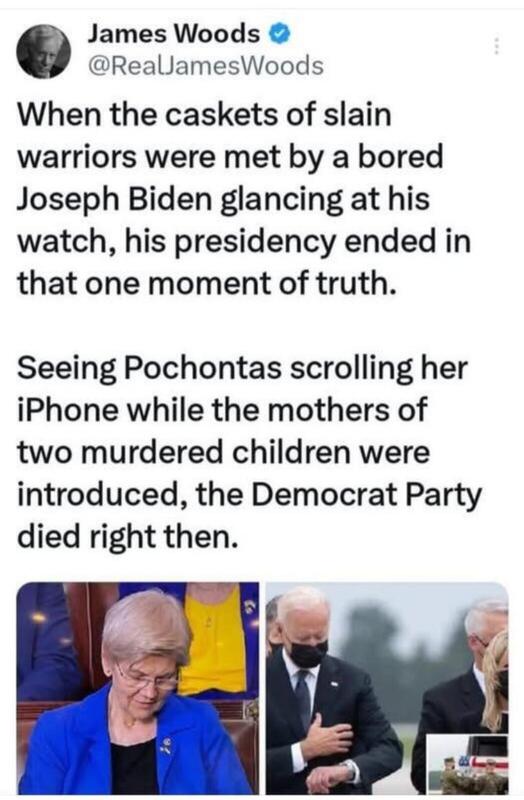Screen dimensions: 524x800
Task: Open the @RealJamesWoods handle link
Action: point(206,66)
